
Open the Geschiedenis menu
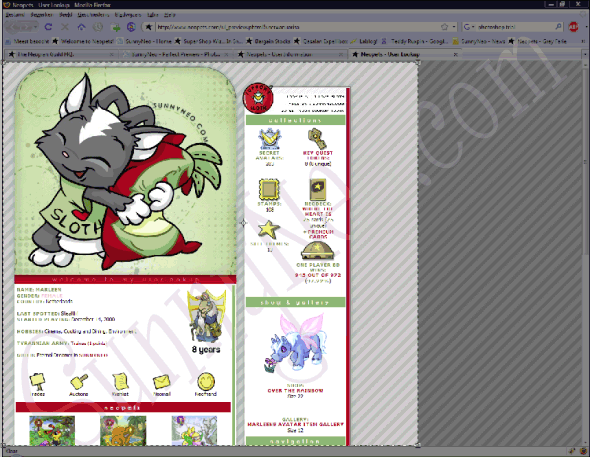(93, 15)
